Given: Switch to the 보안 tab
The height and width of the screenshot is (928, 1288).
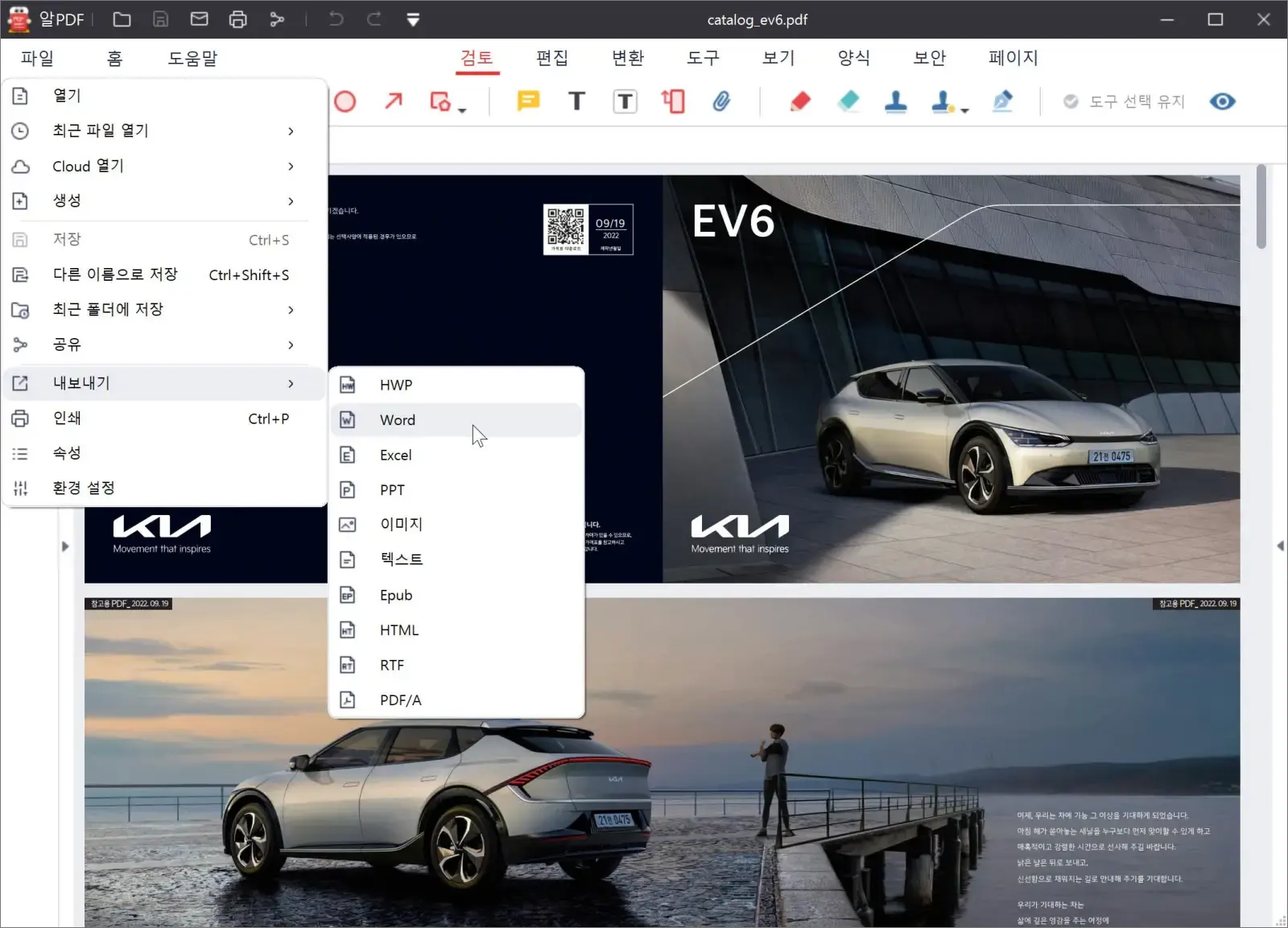Looking at the screenshot, I should pyautogui.click(x=930, y=58).
